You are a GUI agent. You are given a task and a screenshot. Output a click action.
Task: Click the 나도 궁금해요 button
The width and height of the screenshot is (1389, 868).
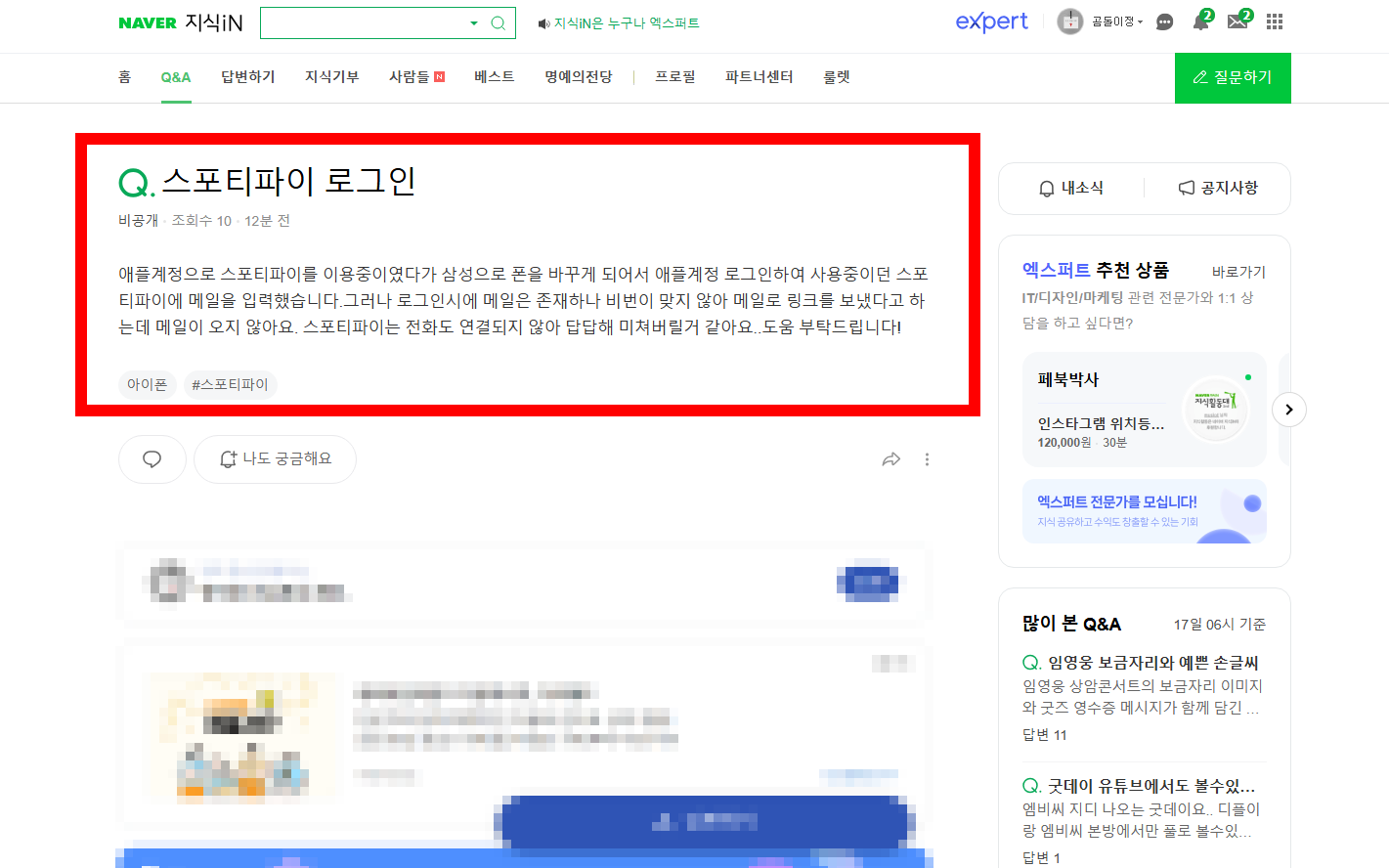pos(275,459)
